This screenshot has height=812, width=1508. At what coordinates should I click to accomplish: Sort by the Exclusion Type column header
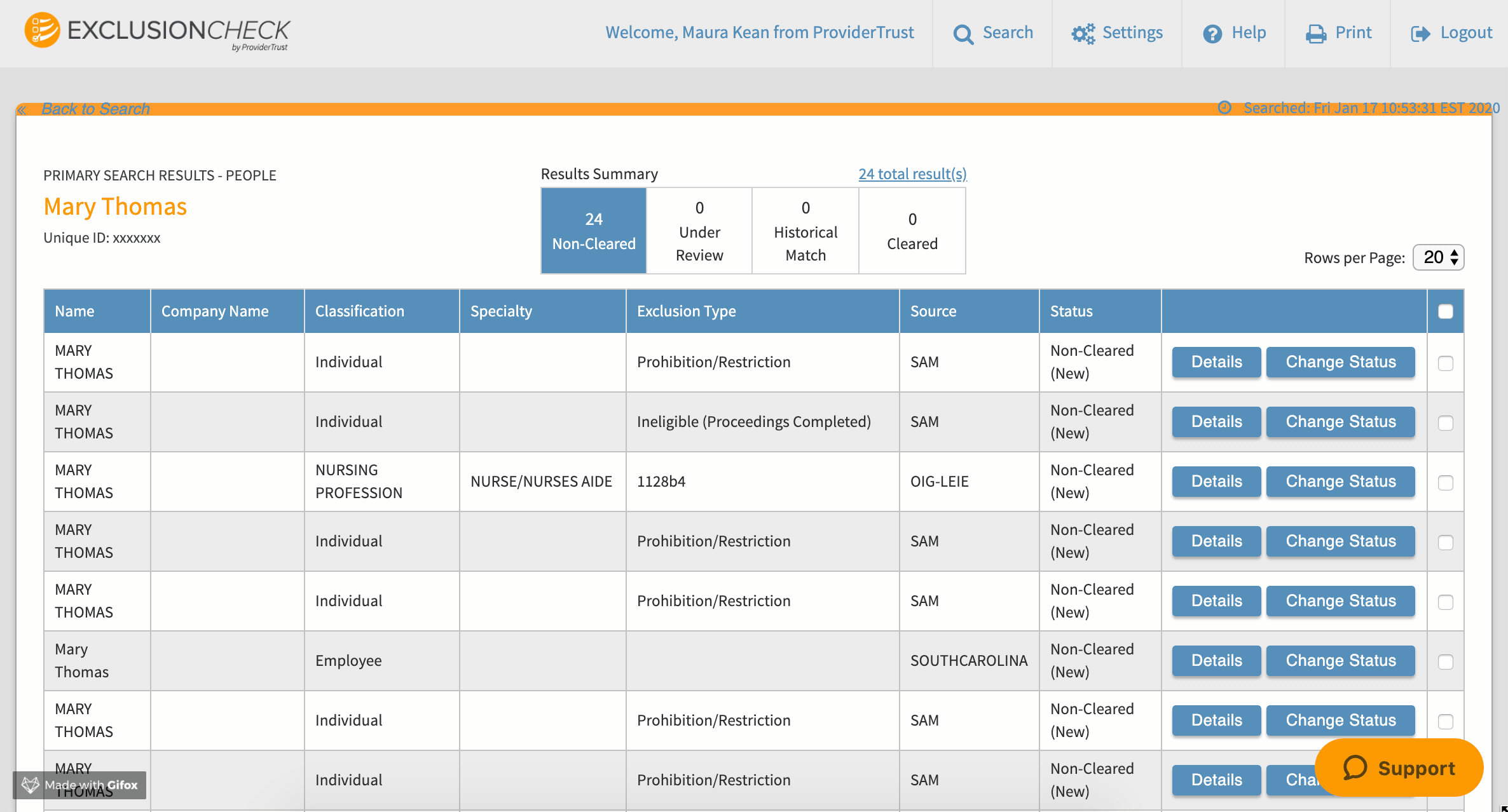686,311
